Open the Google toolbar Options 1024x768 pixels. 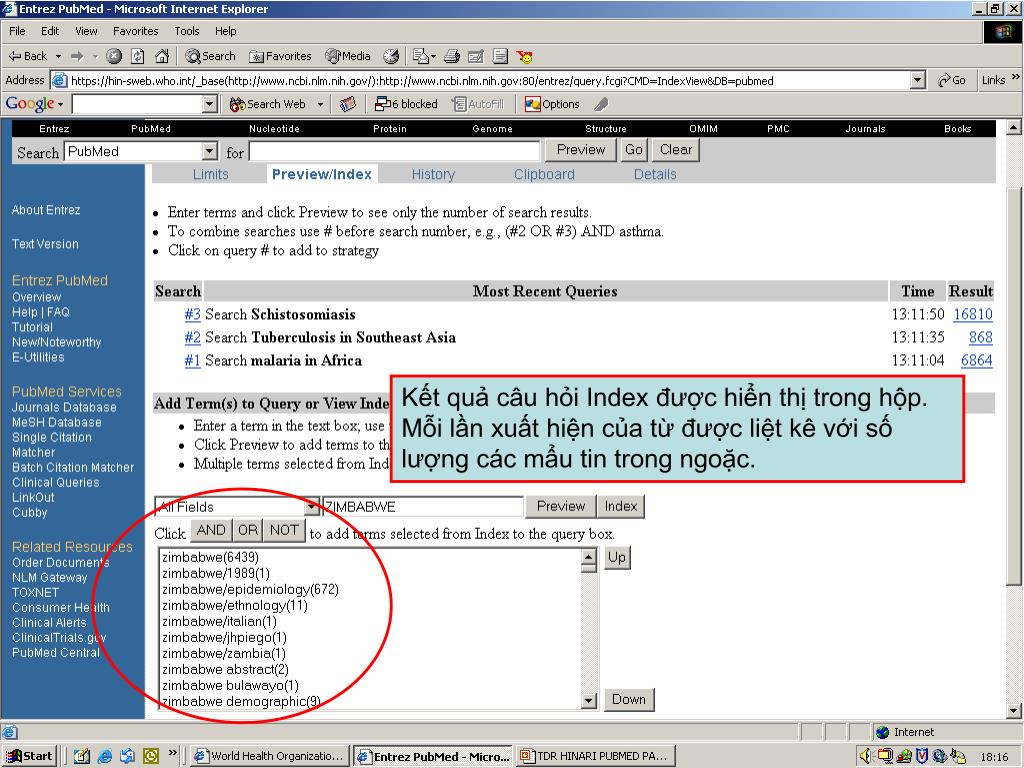coord(552,104)
